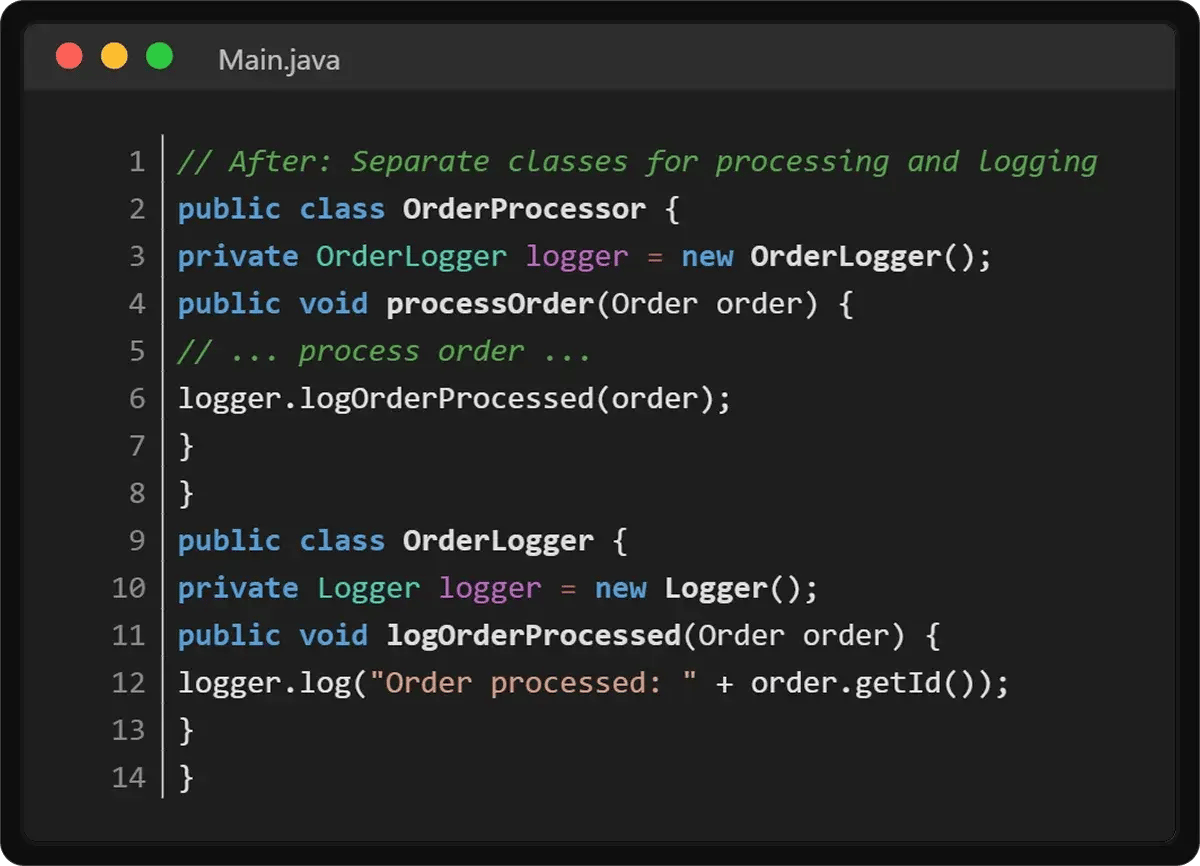Click 'new Logger()' on line 10
1200x866 pixels.
tap(697, 589)
